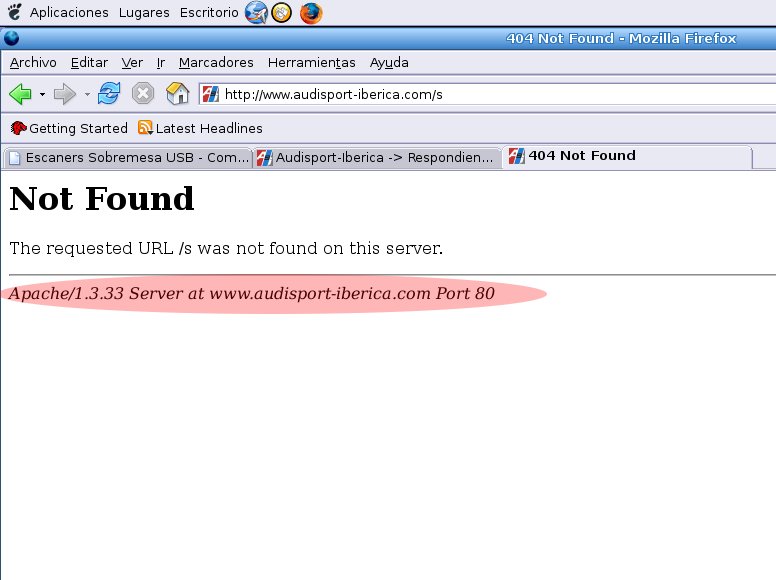
Task: Switch to the Audisport-Iberica Respondien tab
Action: (377, 158)
